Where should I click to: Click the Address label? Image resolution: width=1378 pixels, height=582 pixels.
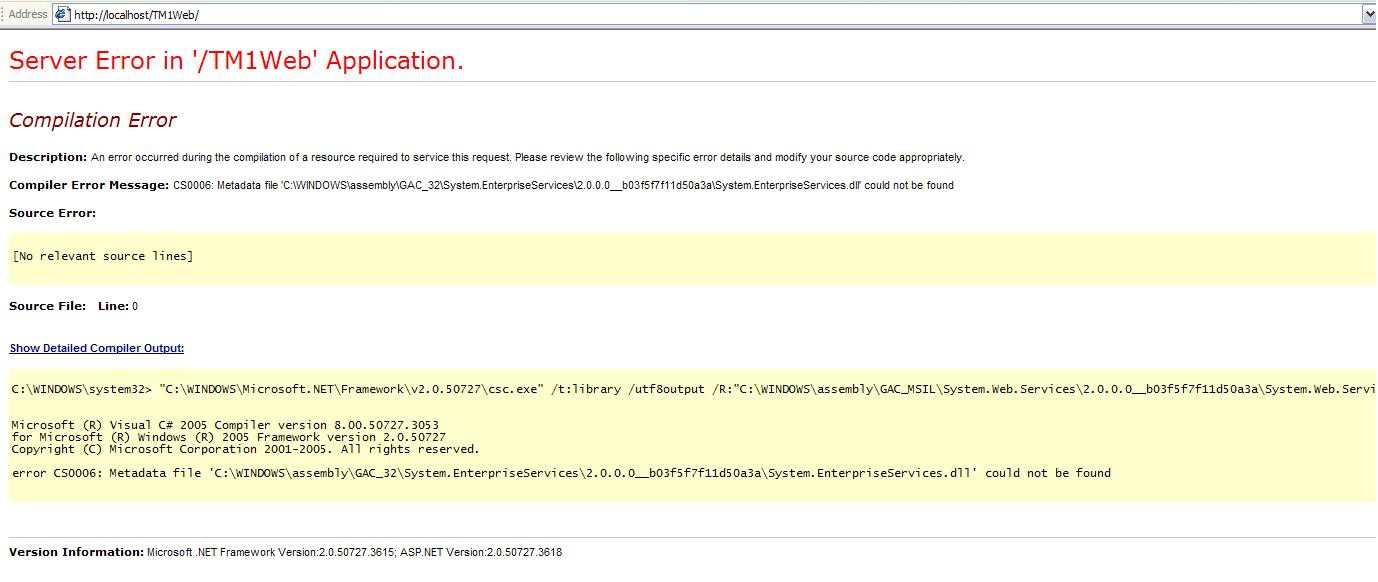point(27,14)
